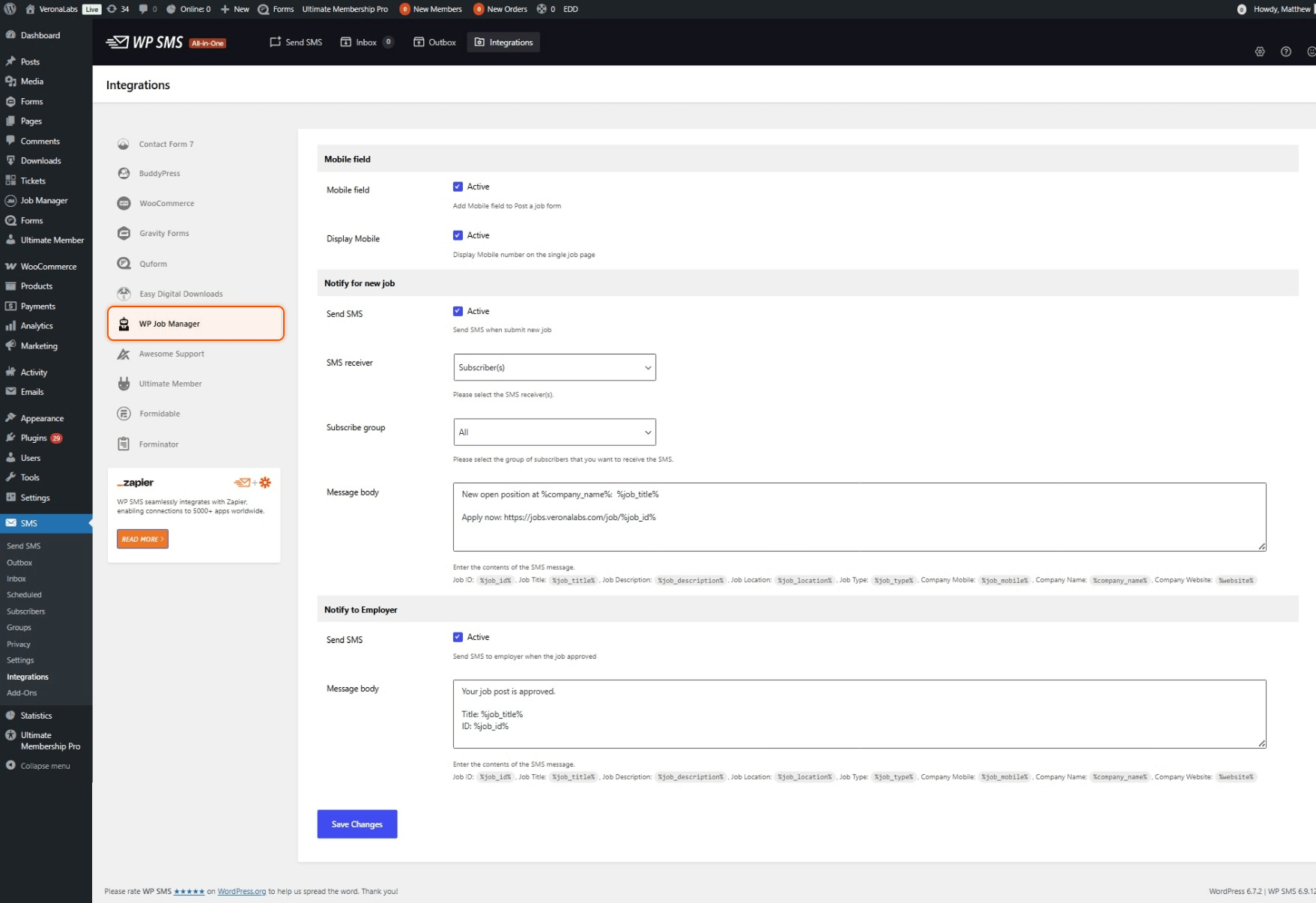
Task: Open the WordPress logo menu
Action: pos(10,9)
